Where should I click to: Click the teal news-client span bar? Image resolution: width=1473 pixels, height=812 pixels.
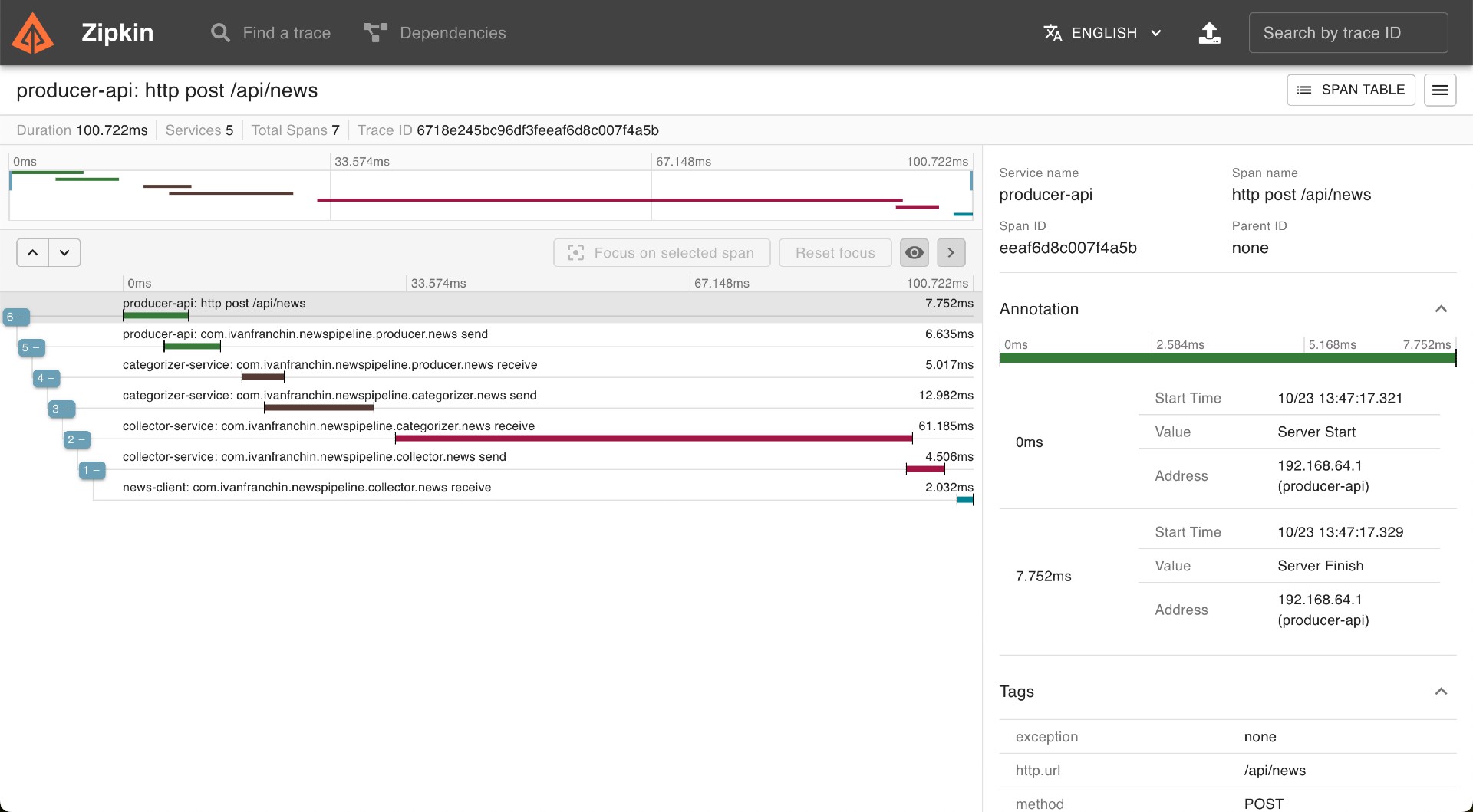click(x=965, y=499)
